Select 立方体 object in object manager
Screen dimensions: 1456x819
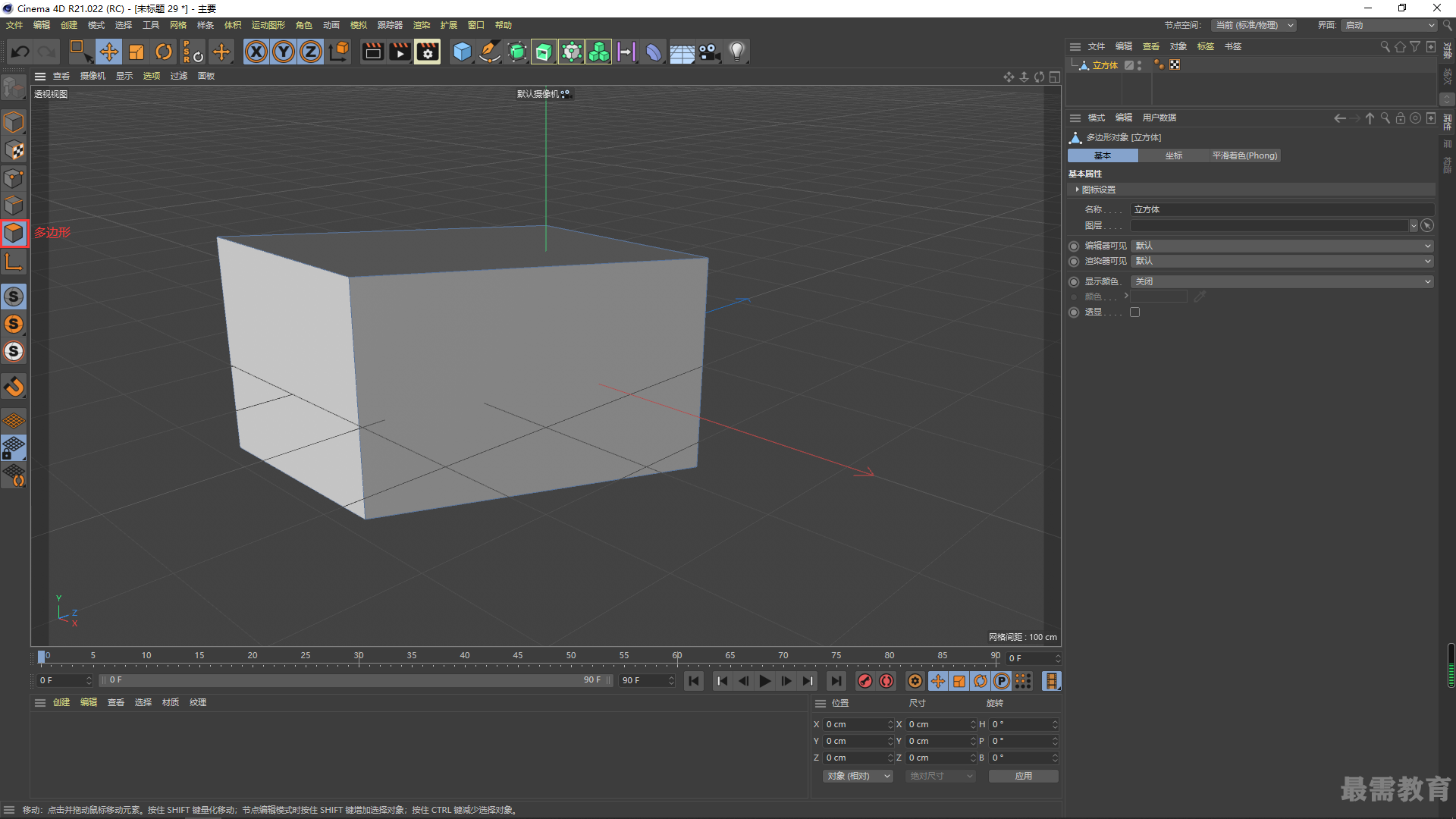1105,66
